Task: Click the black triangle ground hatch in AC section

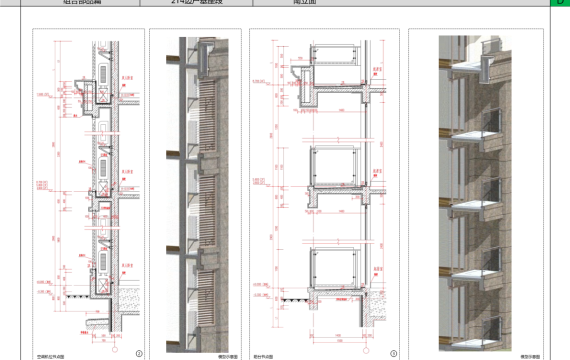Action: tap(77, 297)
